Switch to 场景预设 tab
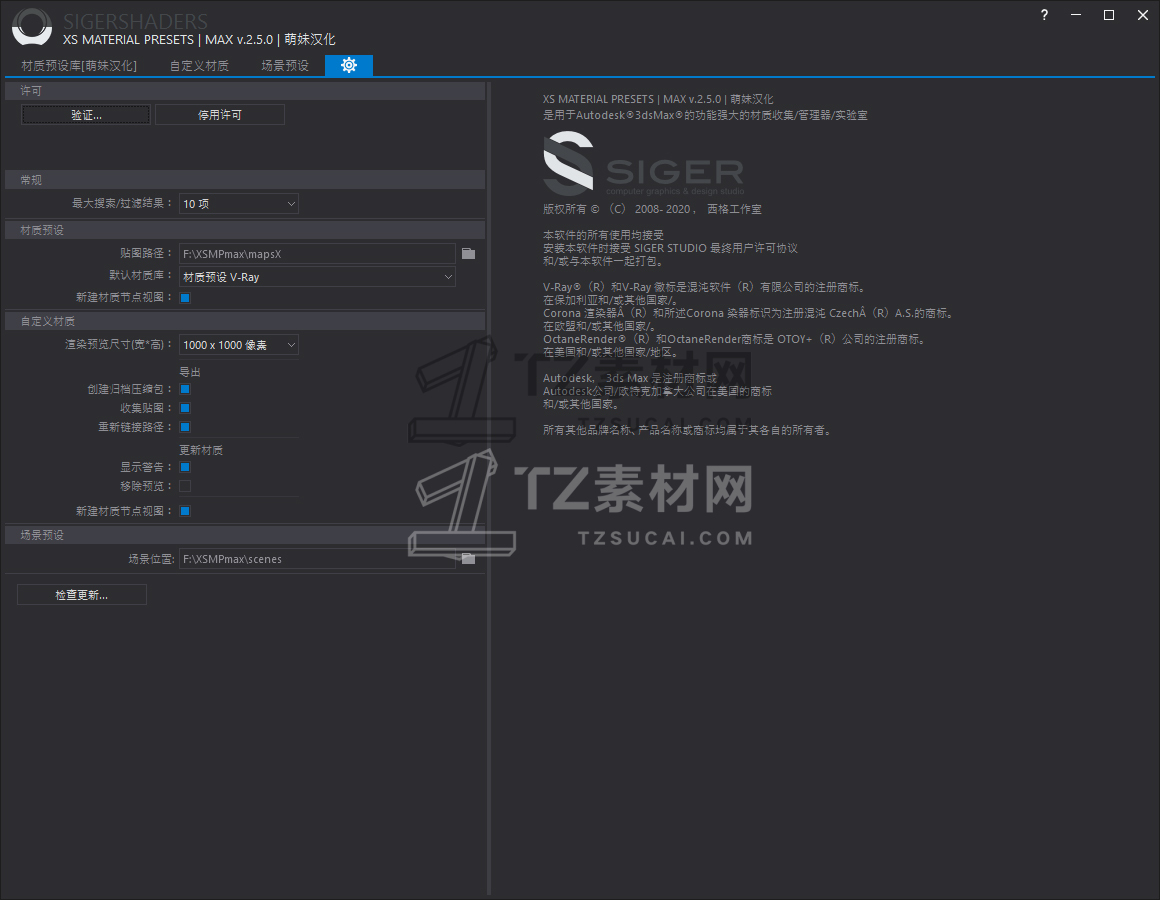1160x900 pixels. click(285, 66)
